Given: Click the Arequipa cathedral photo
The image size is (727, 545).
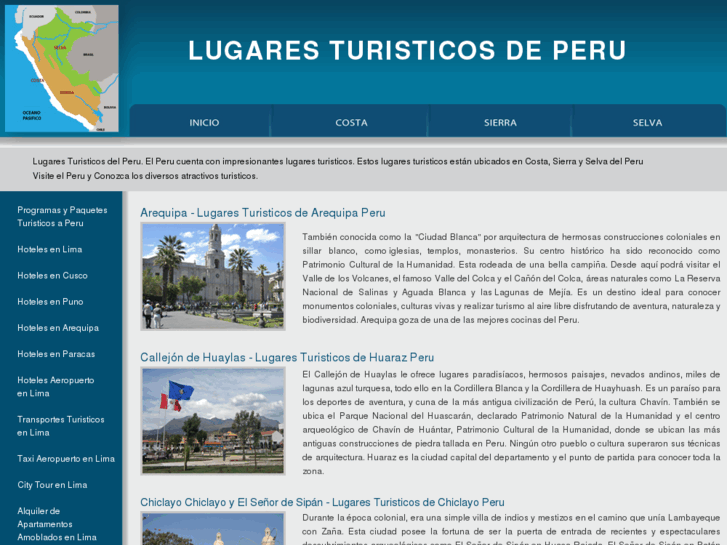Looking at the screenshot, I should [213, 276].
